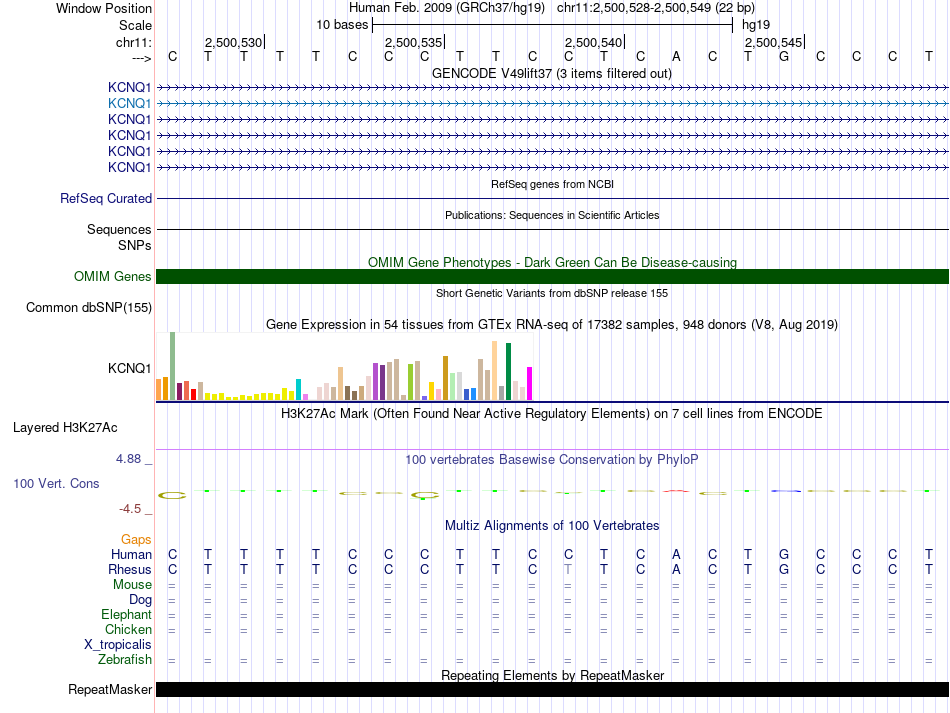Viewport: 950px width, 713px height.
Task: Click the Common dbSNP(155) track label
Action: click(x=89, y=308)
